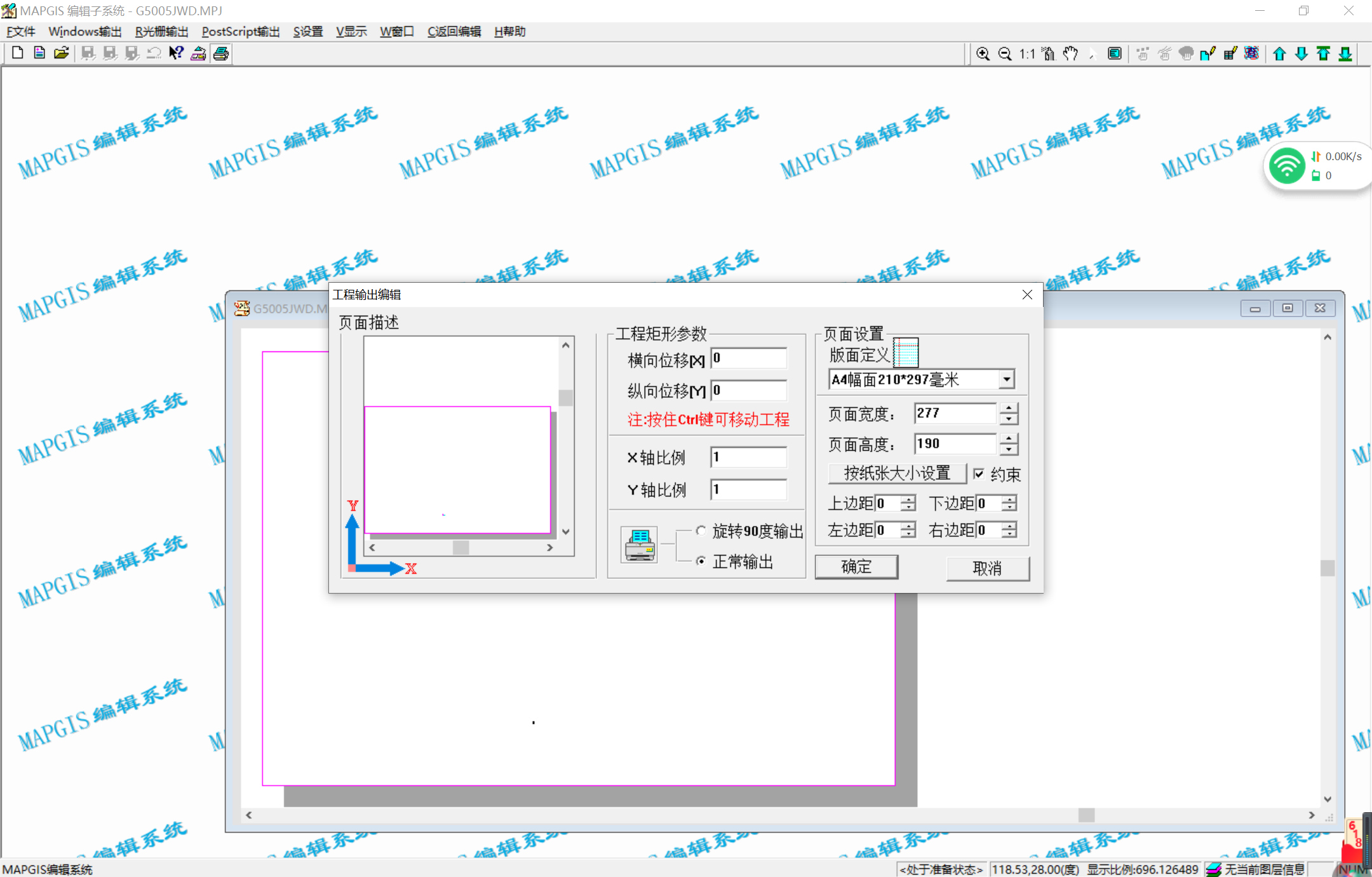Click the 确定 confirm button

[856, 566]
